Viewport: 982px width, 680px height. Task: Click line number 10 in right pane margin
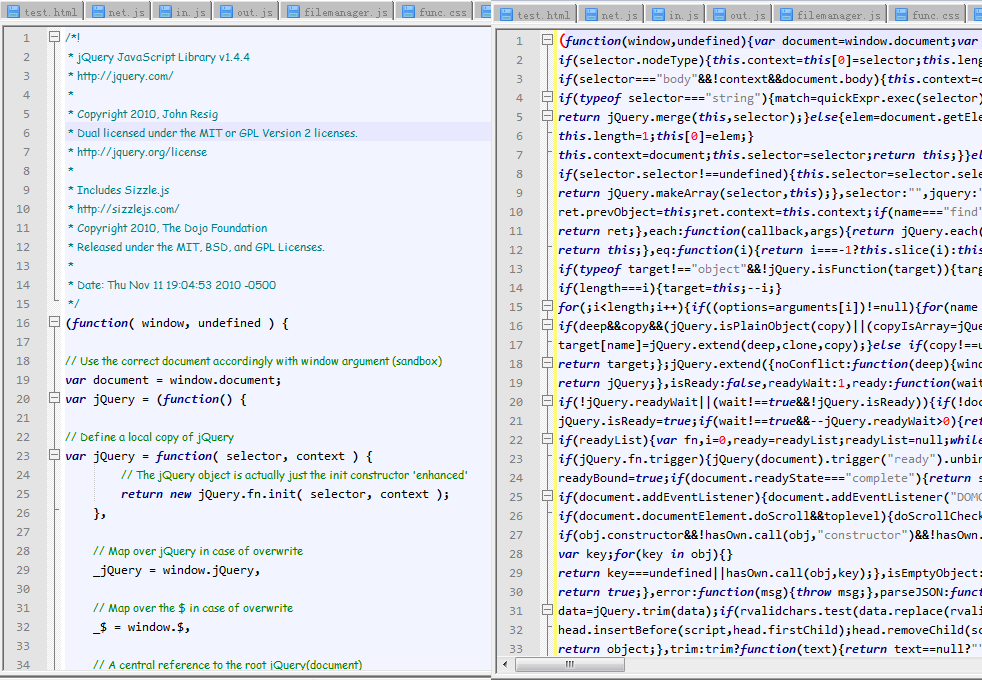click(x=516, y=212)
